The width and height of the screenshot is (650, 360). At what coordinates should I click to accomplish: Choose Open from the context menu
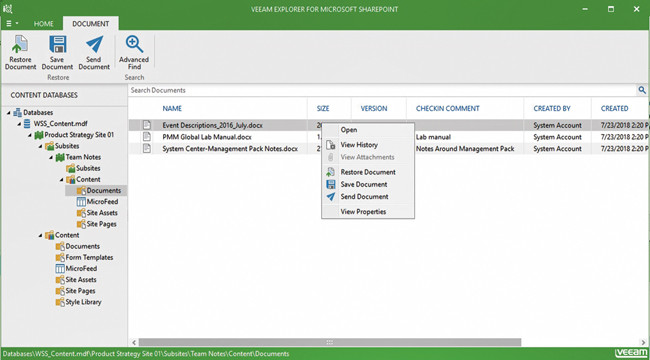368,130
